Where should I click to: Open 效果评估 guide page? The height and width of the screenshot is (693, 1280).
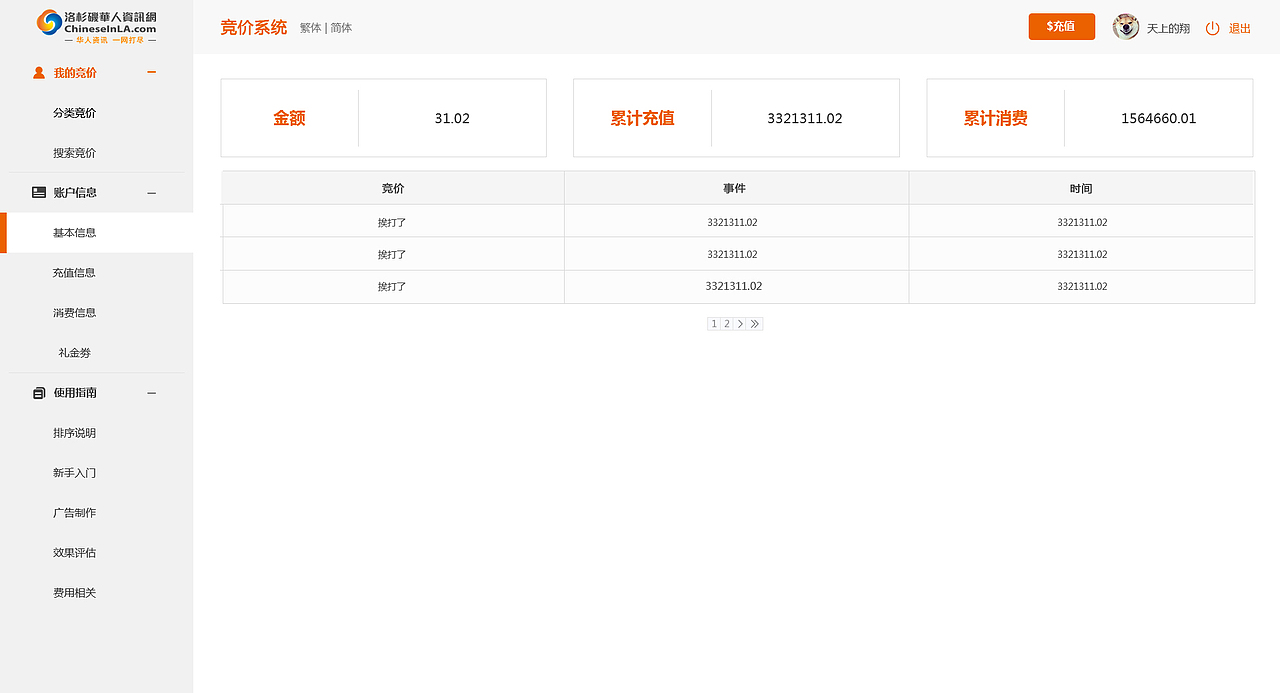[x=75, y=553]
